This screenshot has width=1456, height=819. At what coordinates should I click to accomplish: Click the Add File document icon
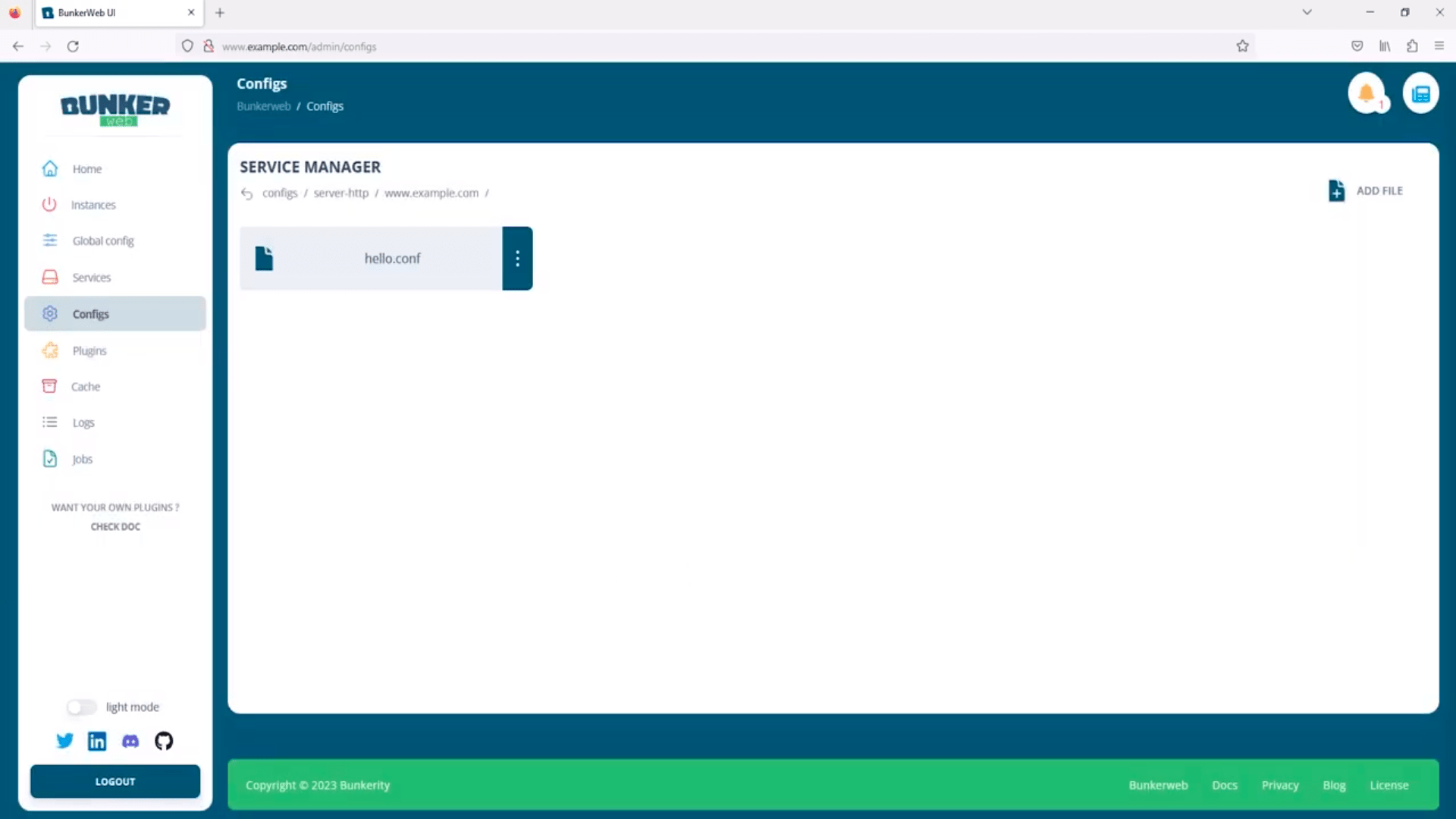pyautogui.click(x=1336, y=190)
